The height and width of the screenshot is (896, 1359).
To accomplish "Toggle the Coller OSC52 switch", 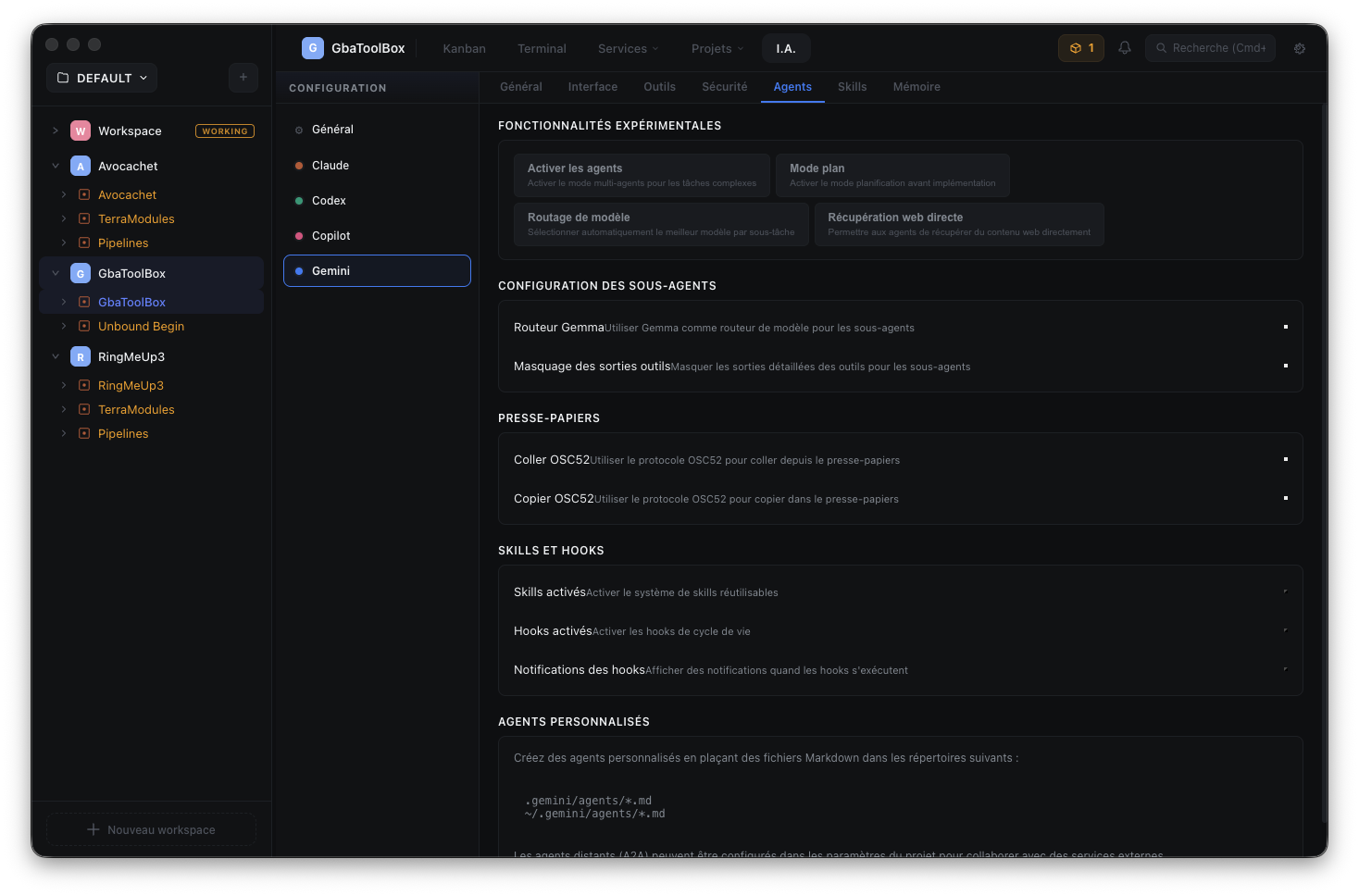I will pyautogui.click(x=1285, y=459).
